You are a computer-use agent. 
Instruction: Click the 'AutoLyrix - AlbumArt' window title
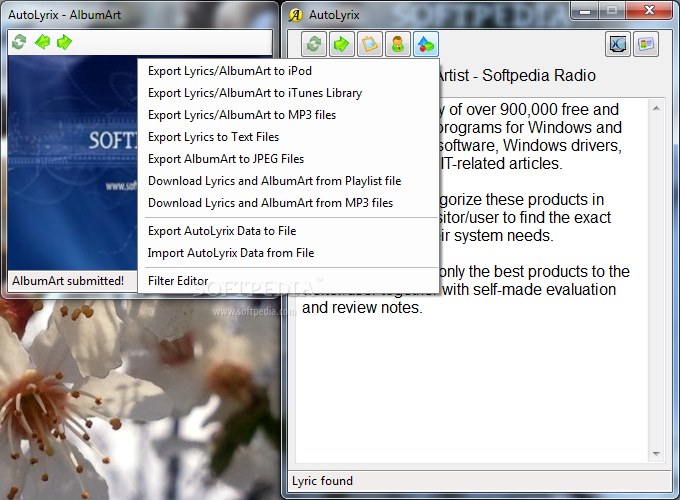coord(65,15)
